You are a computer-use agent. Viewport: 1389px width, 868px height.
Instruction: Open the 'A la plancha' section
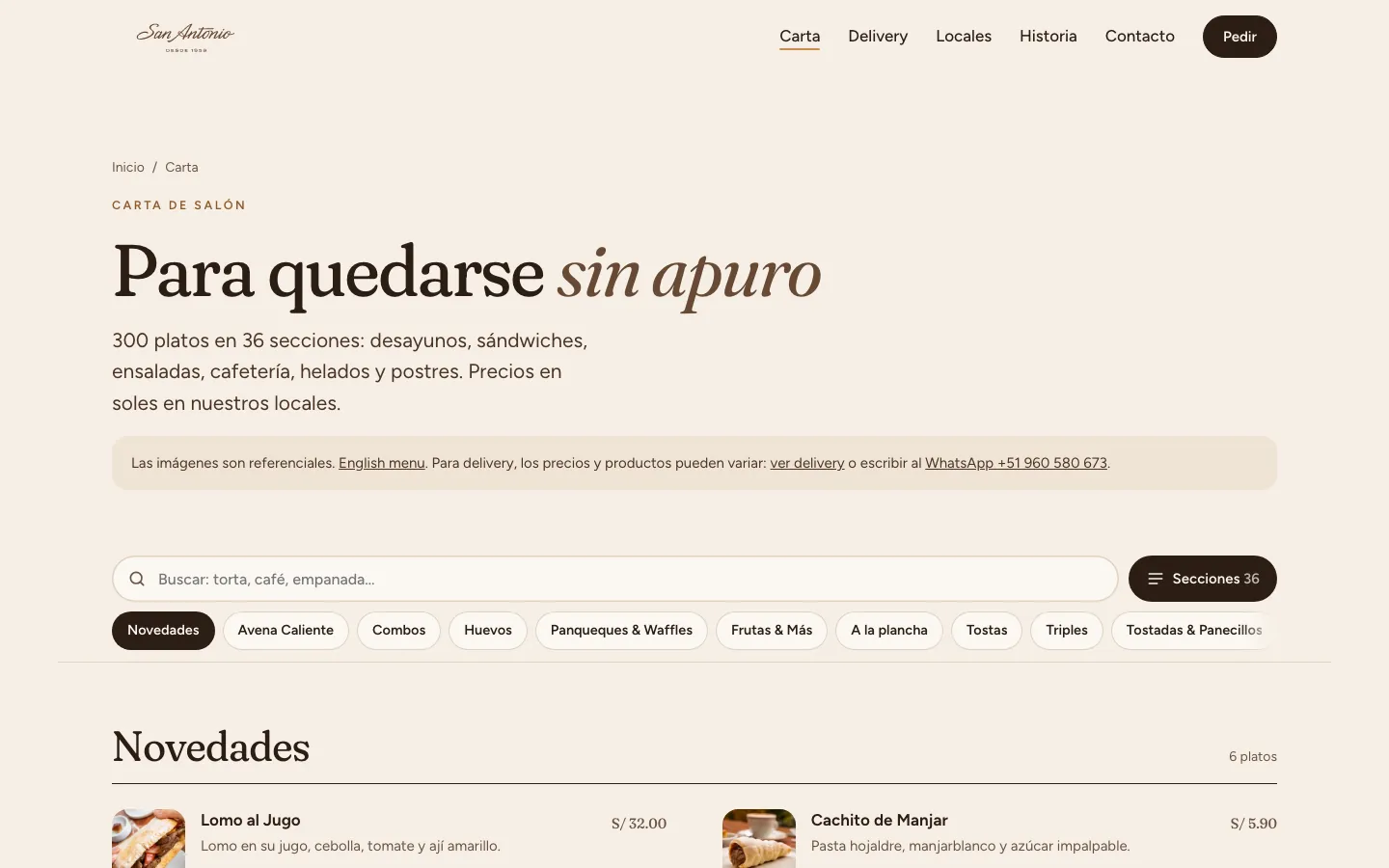coord(889,631)
